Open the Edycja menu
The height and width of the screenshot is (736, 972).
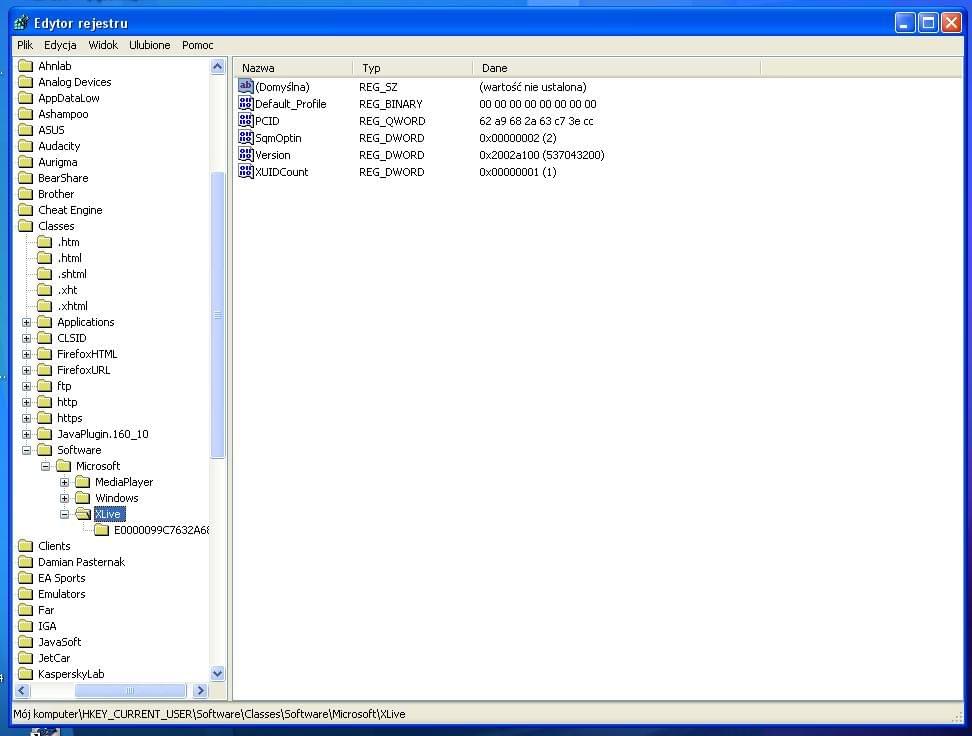tap(60, 45)
